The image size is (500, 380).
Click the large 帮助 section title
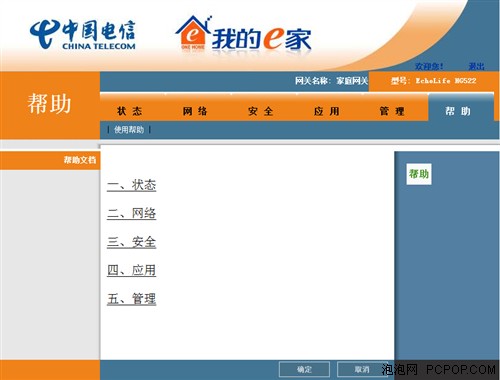(49, 104)
